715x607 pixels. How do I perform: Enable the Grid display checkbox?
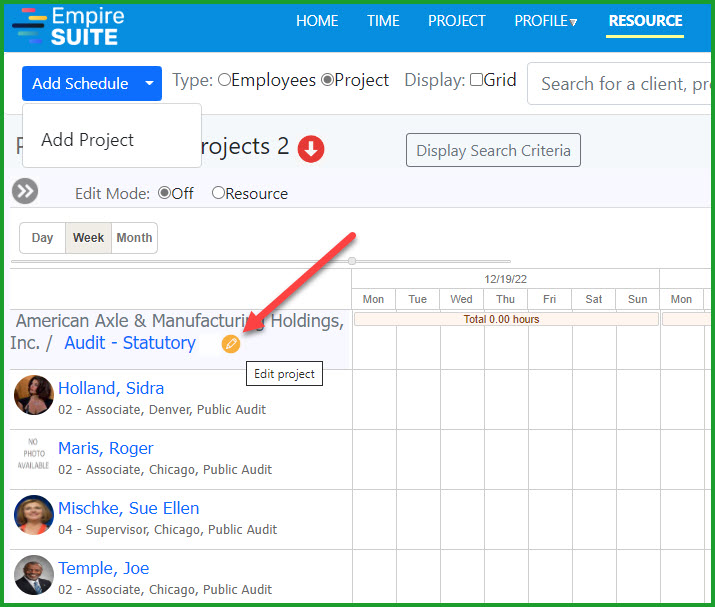476,80
